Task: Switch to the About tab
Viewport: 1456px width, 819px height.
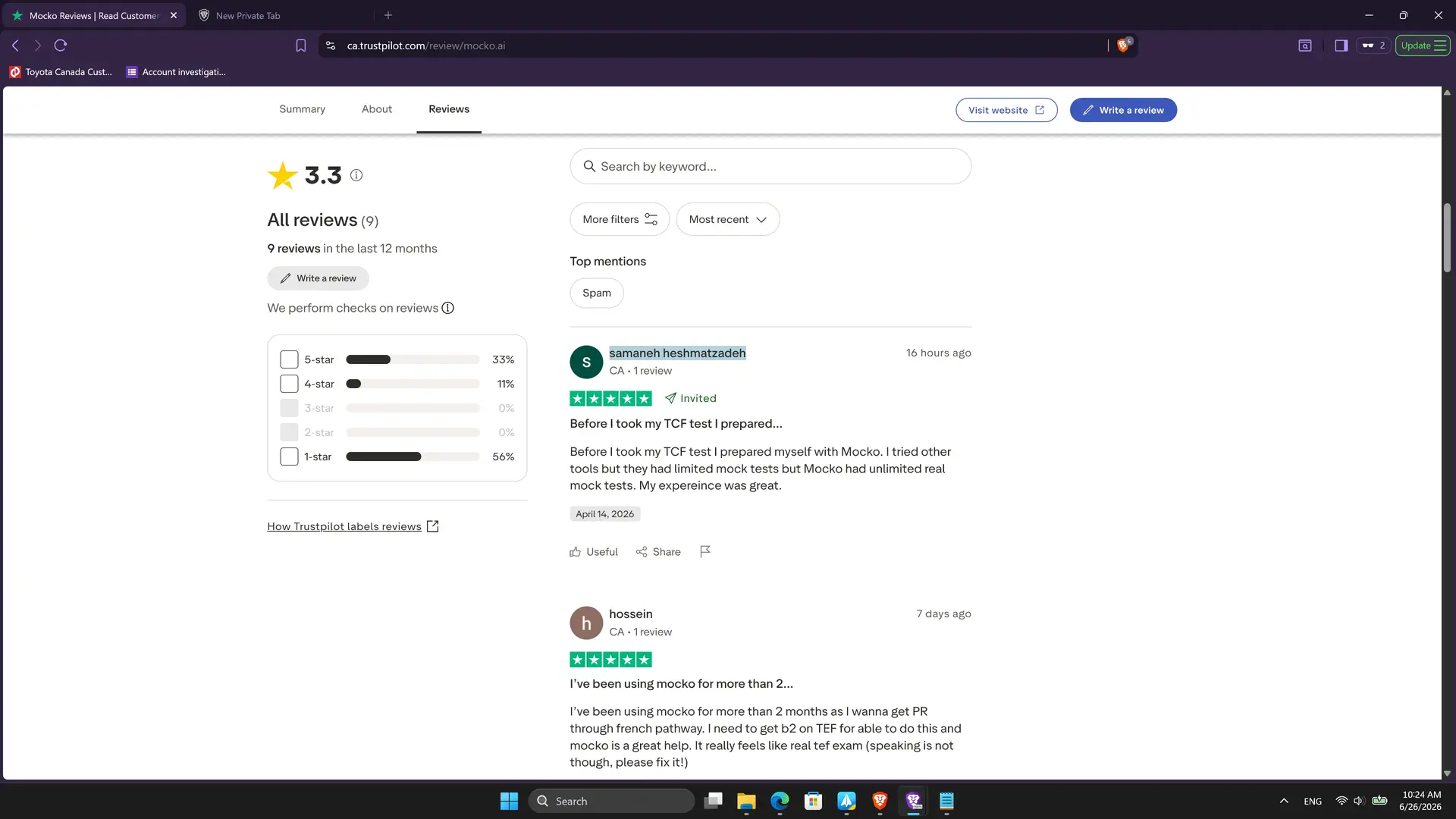Action: pyautogui.click(x=377, y=109)
